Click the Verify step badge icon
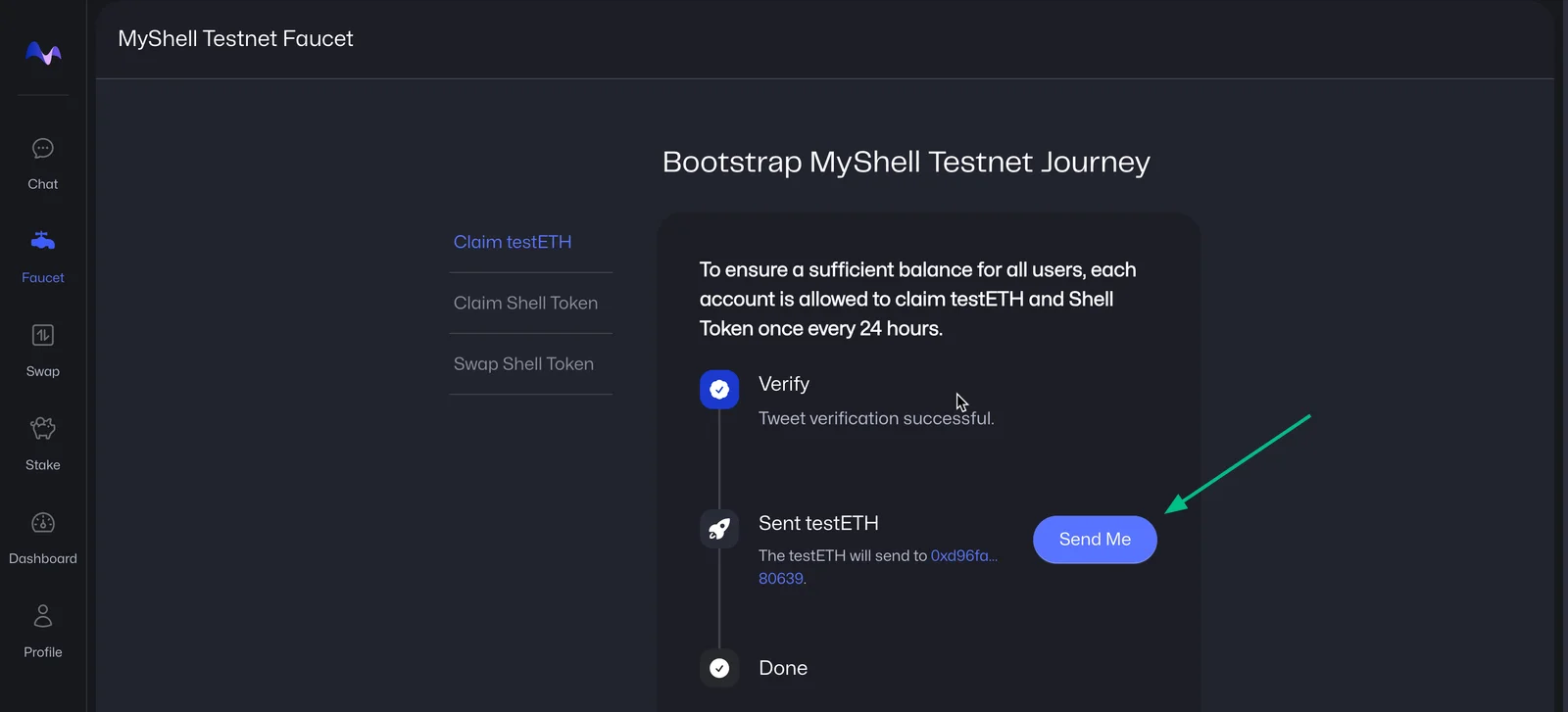This screenshot has width=1568, height=712. [719, 389]
